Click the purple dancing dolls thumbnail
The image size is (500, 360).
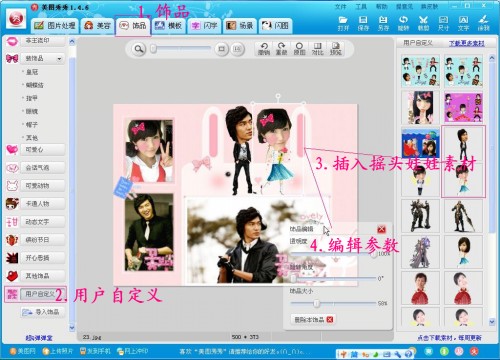pos(463,107)
